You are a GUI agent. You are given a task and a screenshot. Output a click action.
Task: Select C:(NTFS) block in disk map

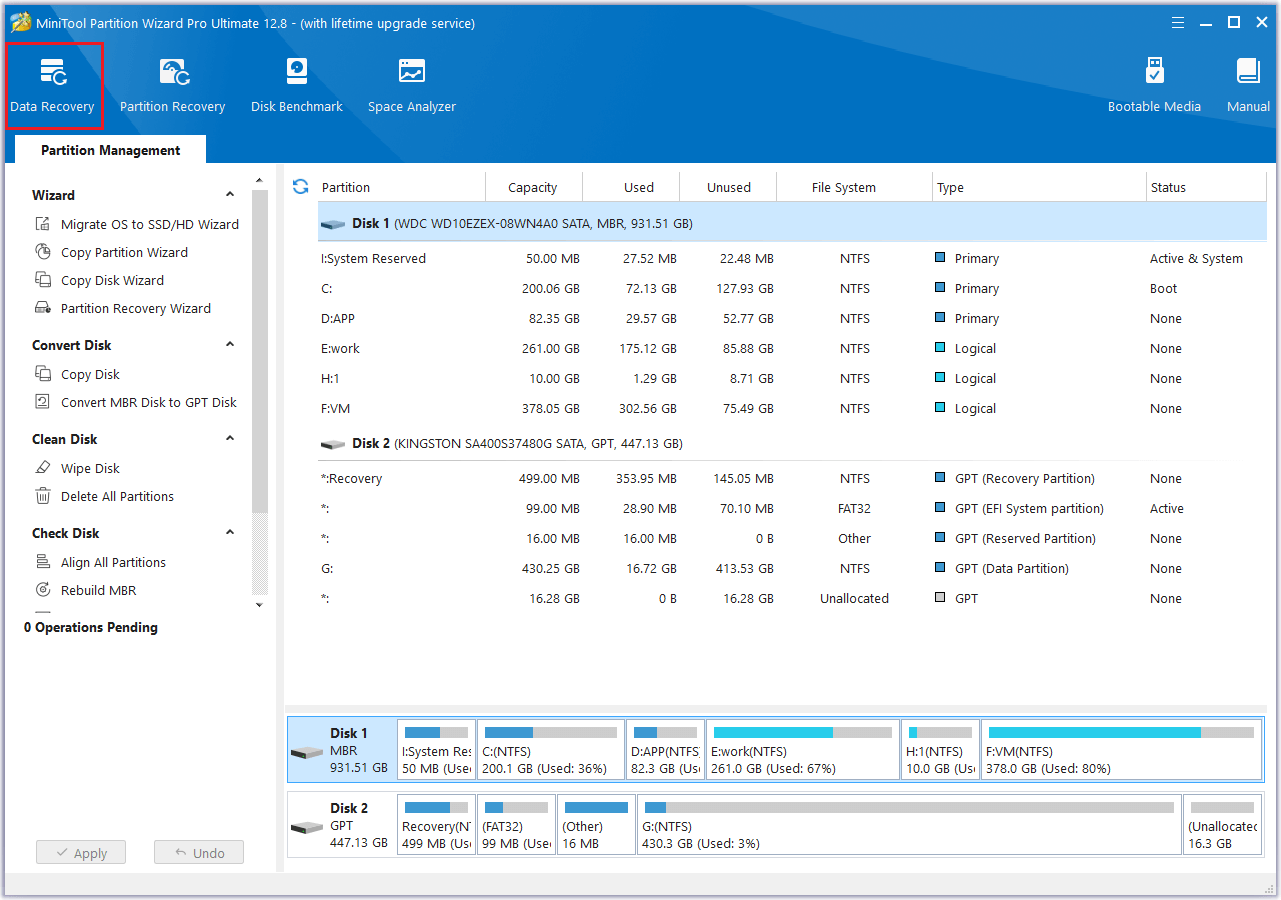point(551,750)
